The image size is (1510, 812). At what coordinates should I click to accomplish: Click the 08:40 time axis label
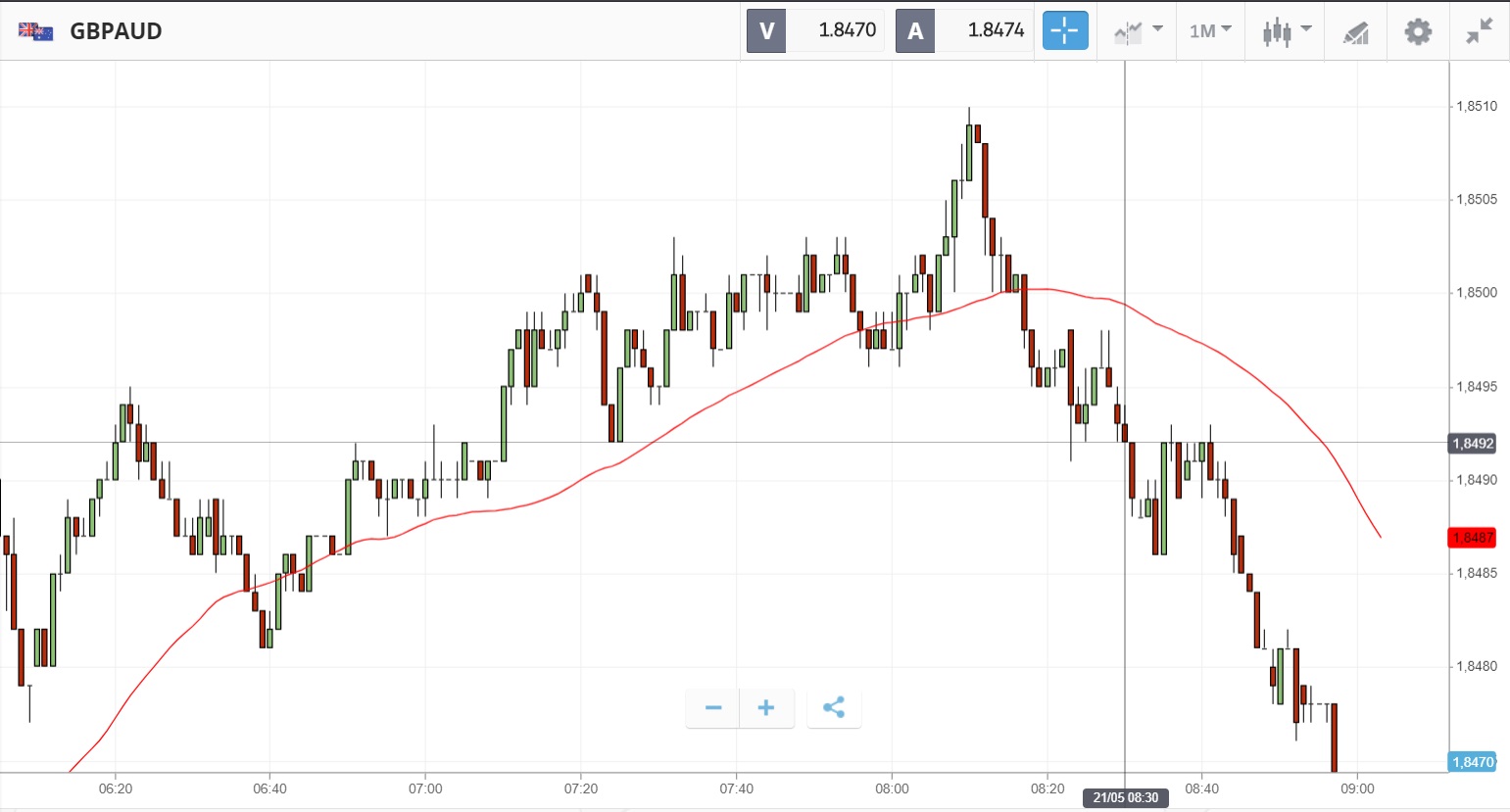click(x=1202, y=788)
